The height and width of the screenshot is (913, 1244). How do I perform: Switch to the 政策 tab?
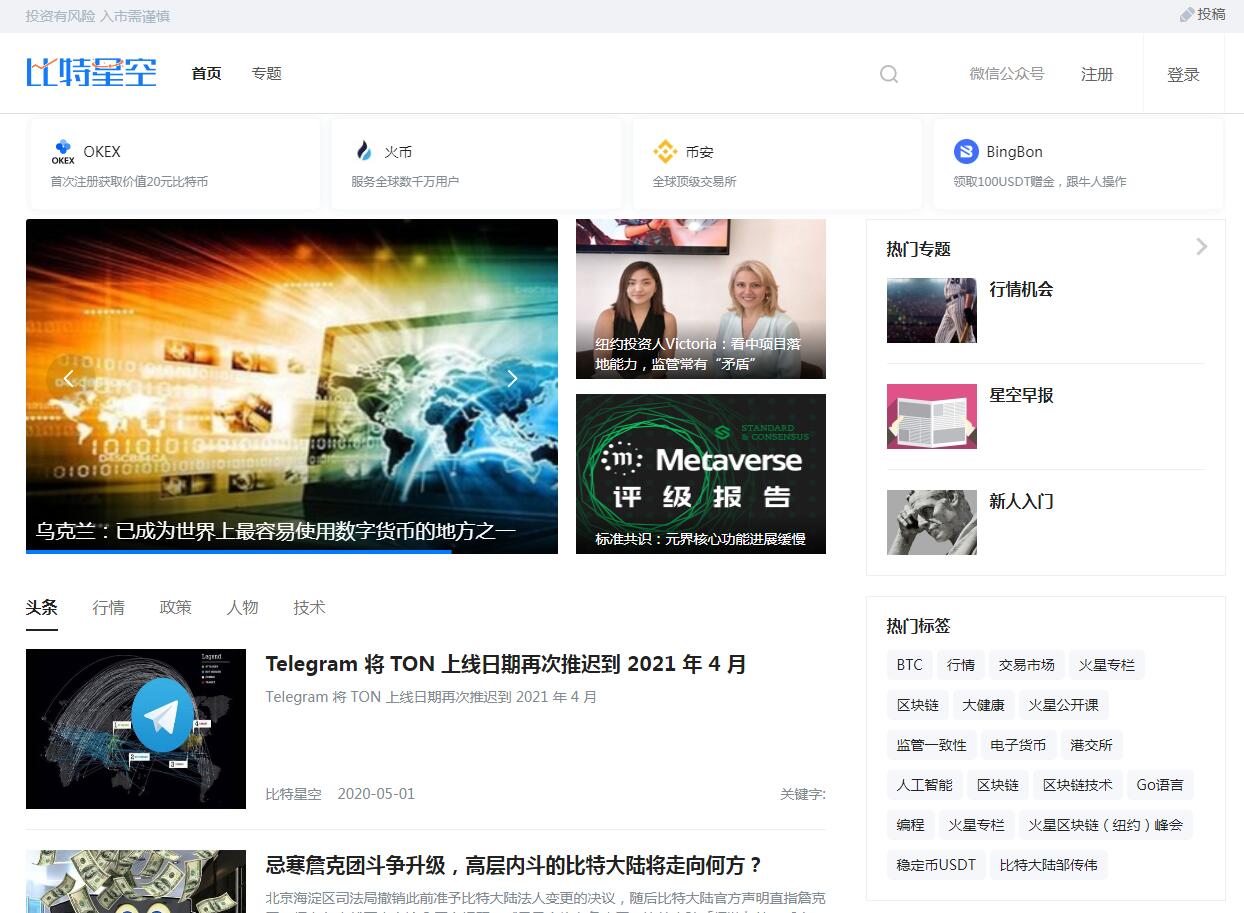point(176,608)
